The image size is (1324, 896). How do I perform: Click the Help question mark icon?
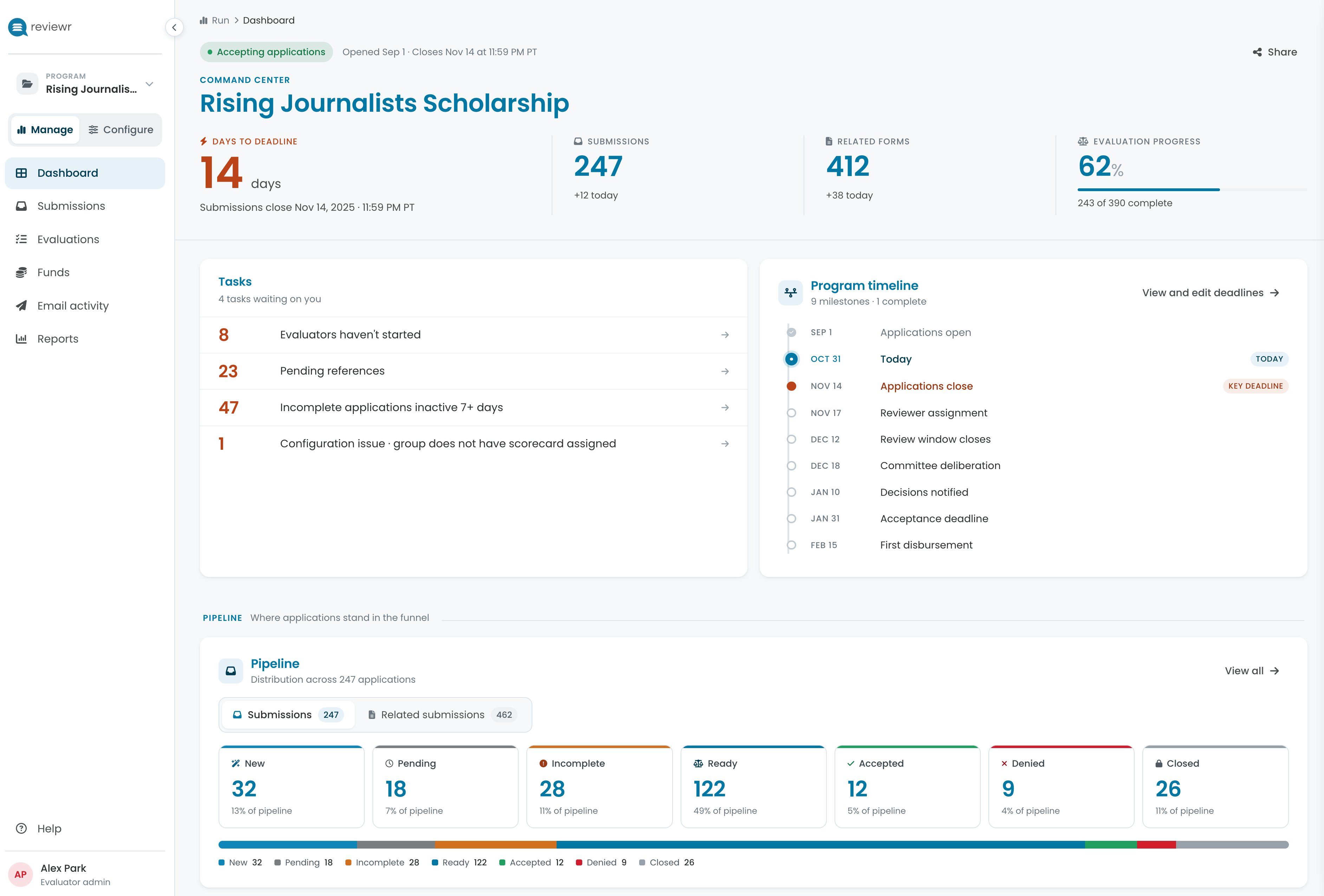pos(21,828)
